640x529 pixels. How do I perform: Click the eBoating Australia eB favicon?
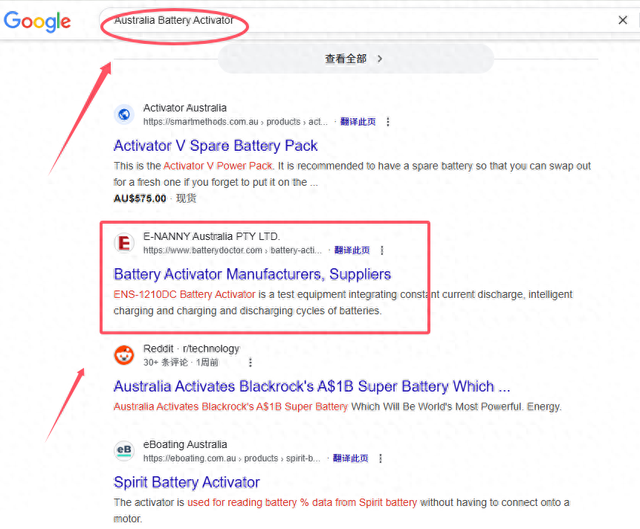tap(124, 451)
